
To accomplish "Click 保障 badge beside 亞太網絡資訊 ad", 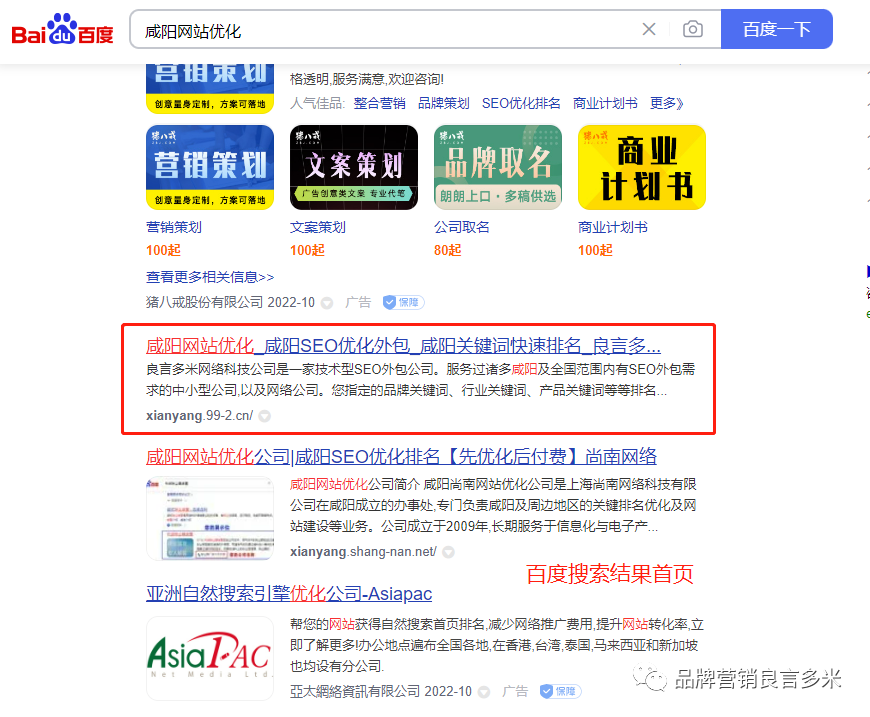I will click(x=560, y=691).
